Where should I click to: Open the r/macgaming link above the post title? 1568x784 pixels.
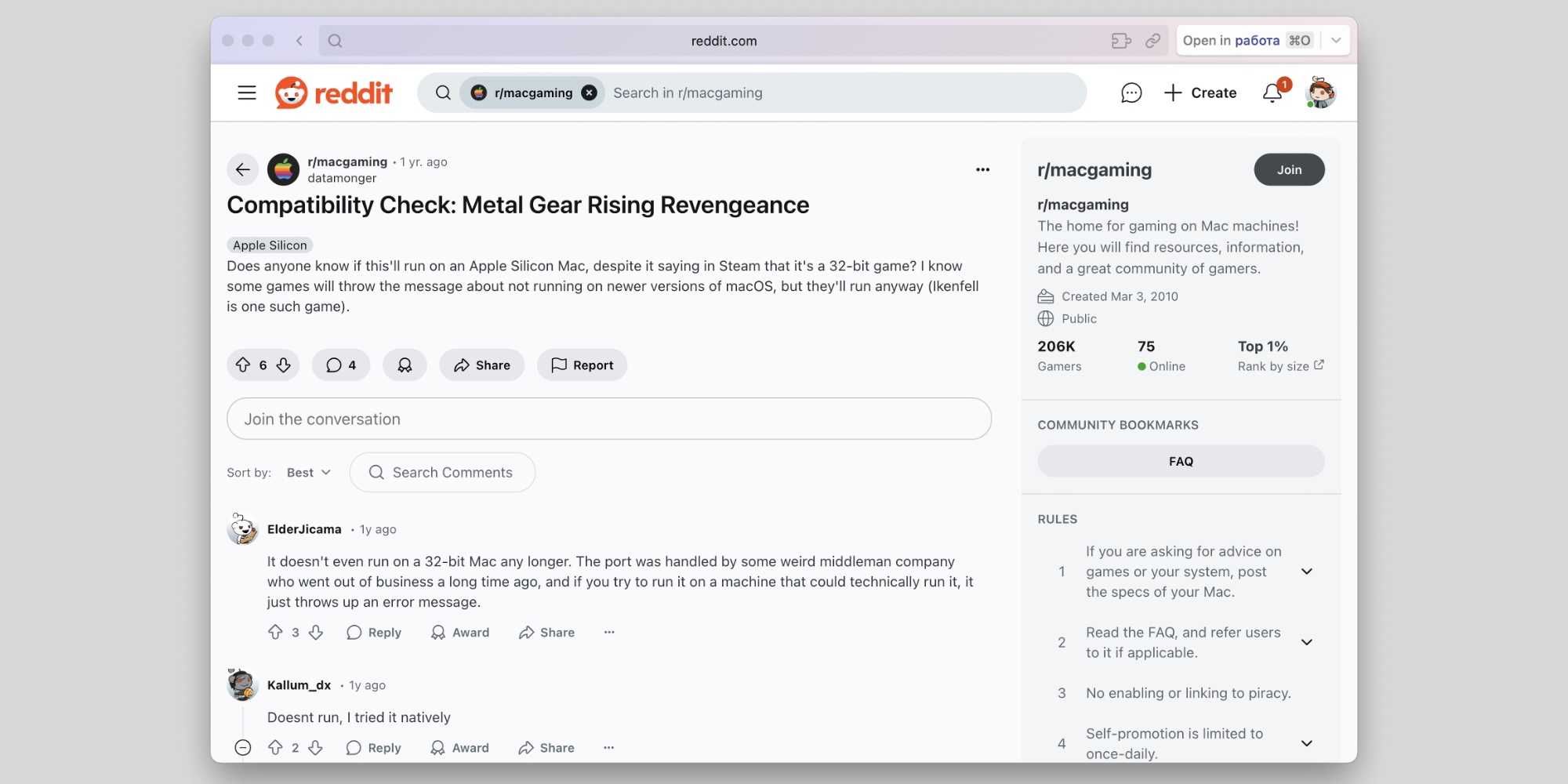347,162
